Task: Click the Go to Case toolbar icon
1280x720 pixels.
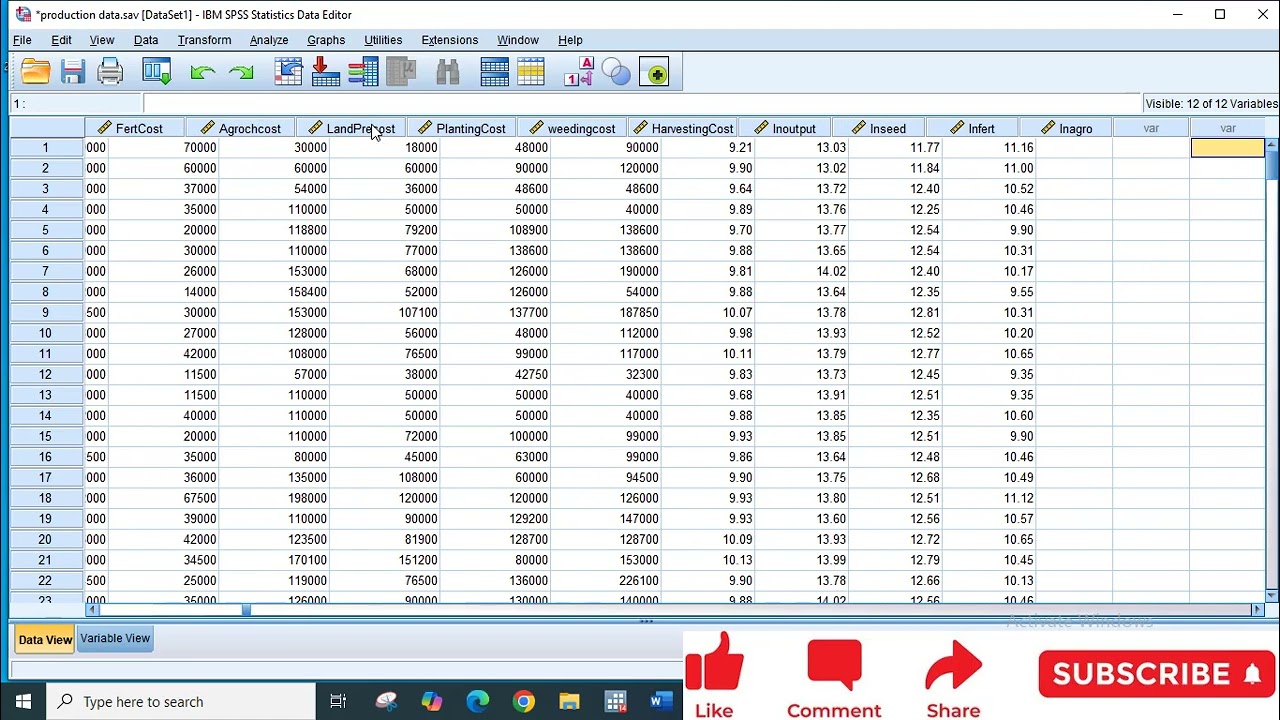Action: [x=288, y=72]
